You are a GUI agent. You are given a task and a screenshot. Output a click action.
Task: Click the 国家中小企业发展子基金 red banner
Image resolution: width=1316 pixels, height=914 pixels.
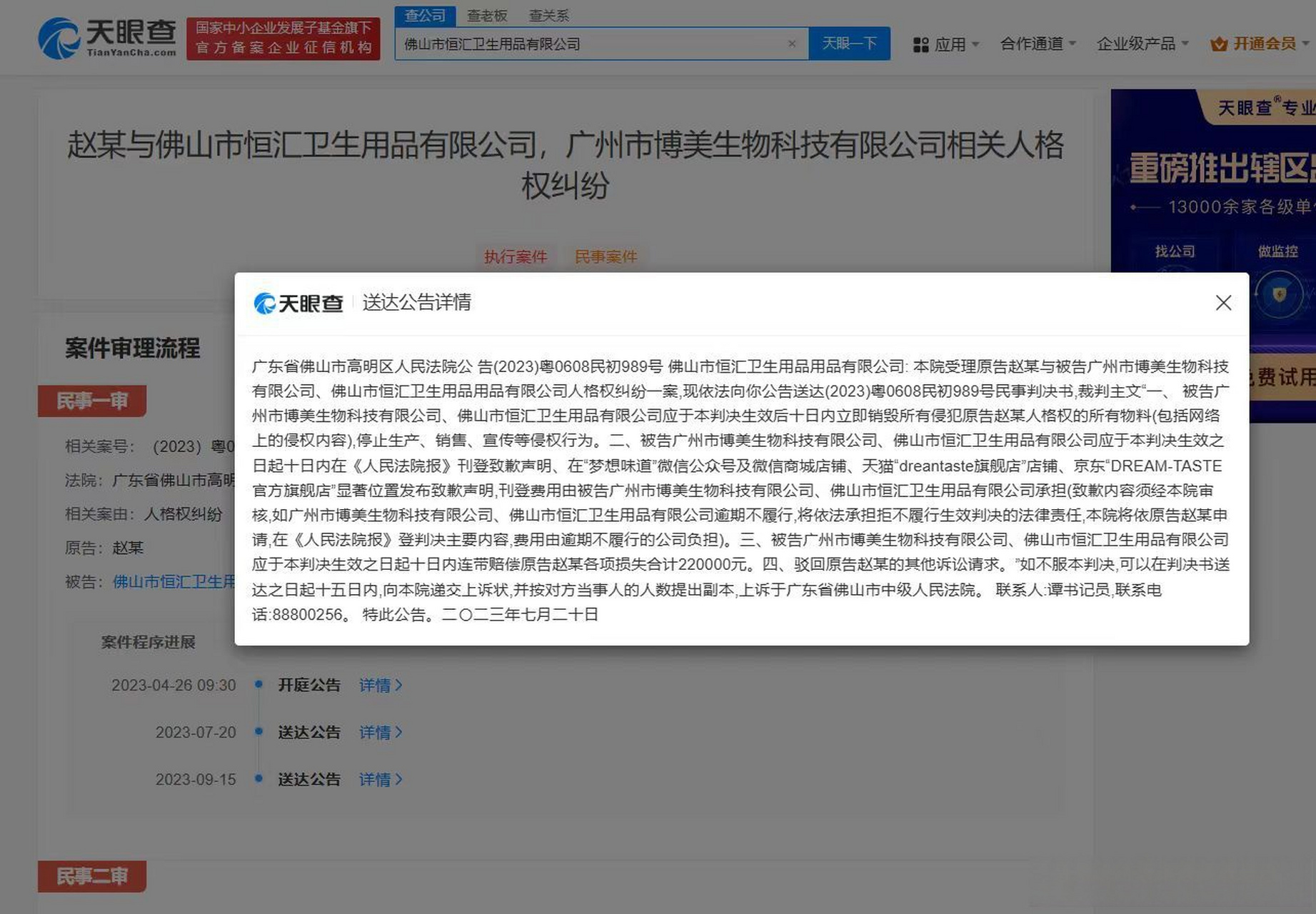point(283,39)
